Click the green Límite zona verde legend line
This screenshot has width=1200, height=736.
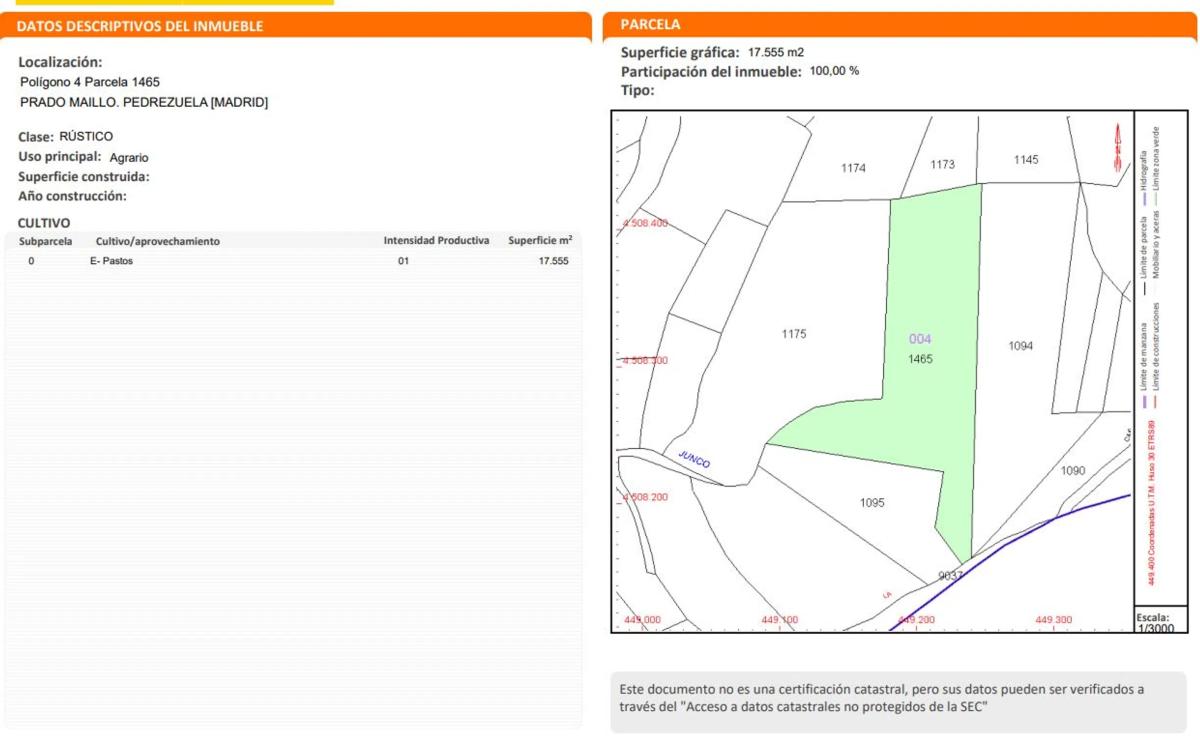click(1156, 200)
